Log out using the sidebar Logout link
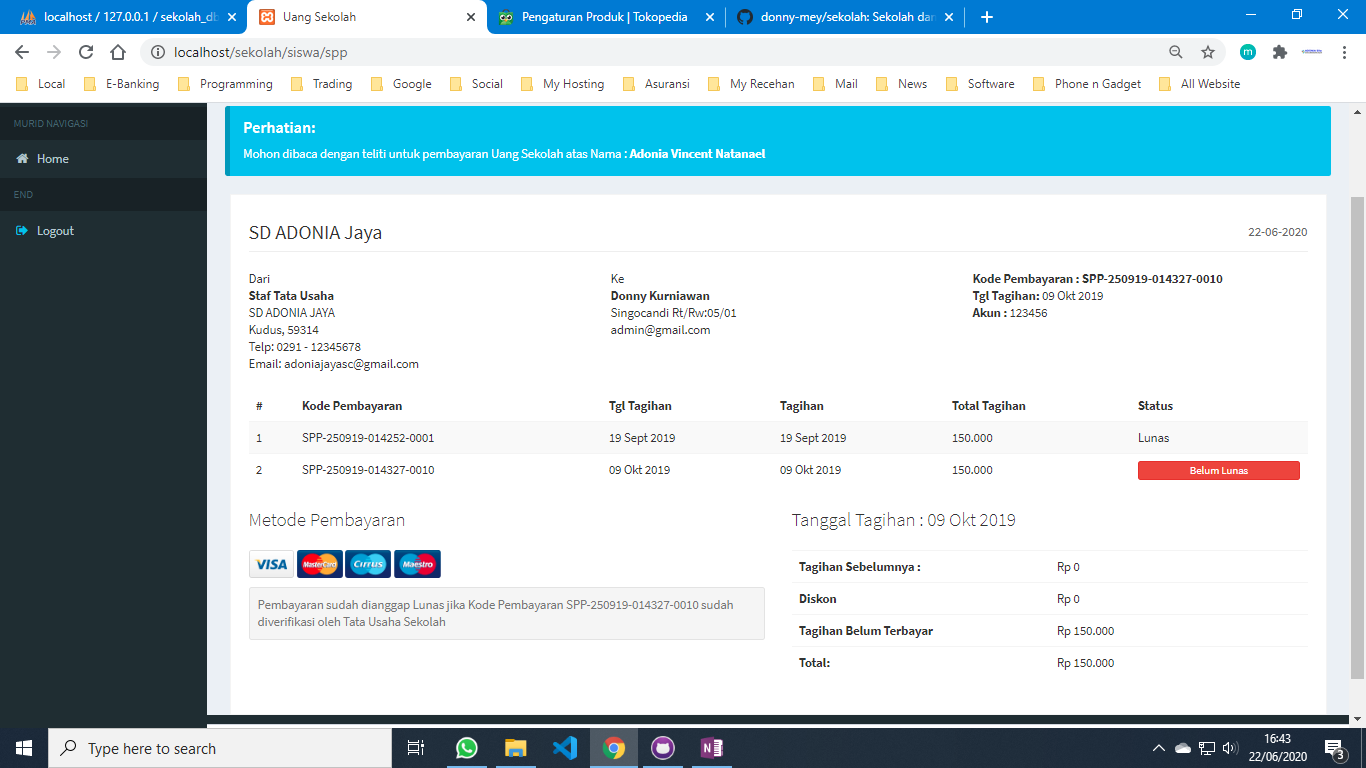The width and height of the screenshot is (1366, 768). coord(55,231)
